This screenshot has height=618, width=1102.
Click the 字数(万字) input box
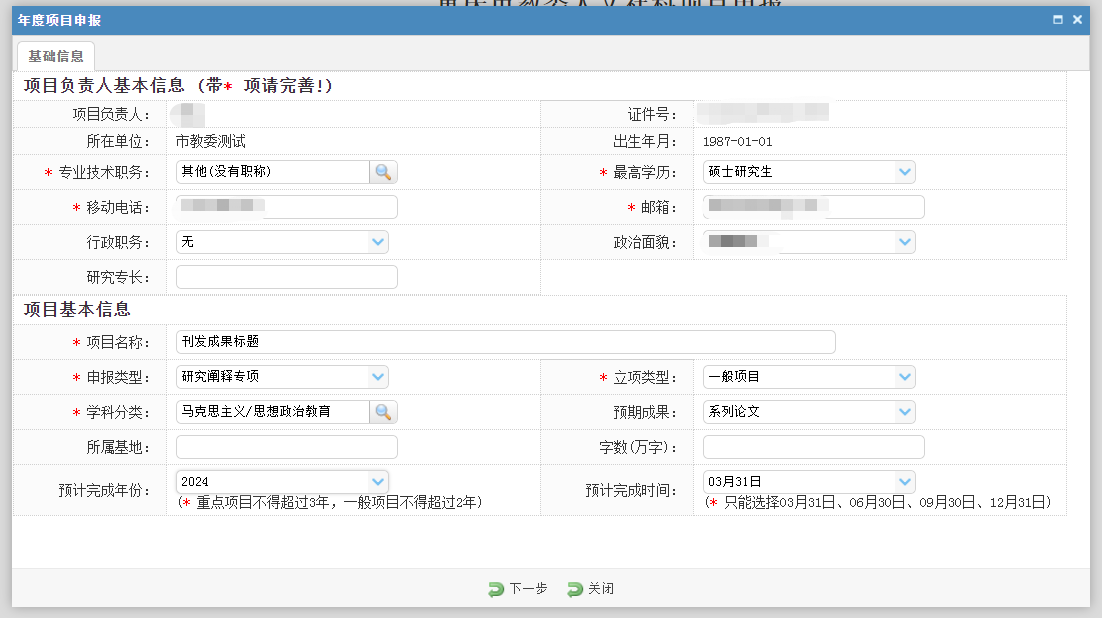pos(813,447)
